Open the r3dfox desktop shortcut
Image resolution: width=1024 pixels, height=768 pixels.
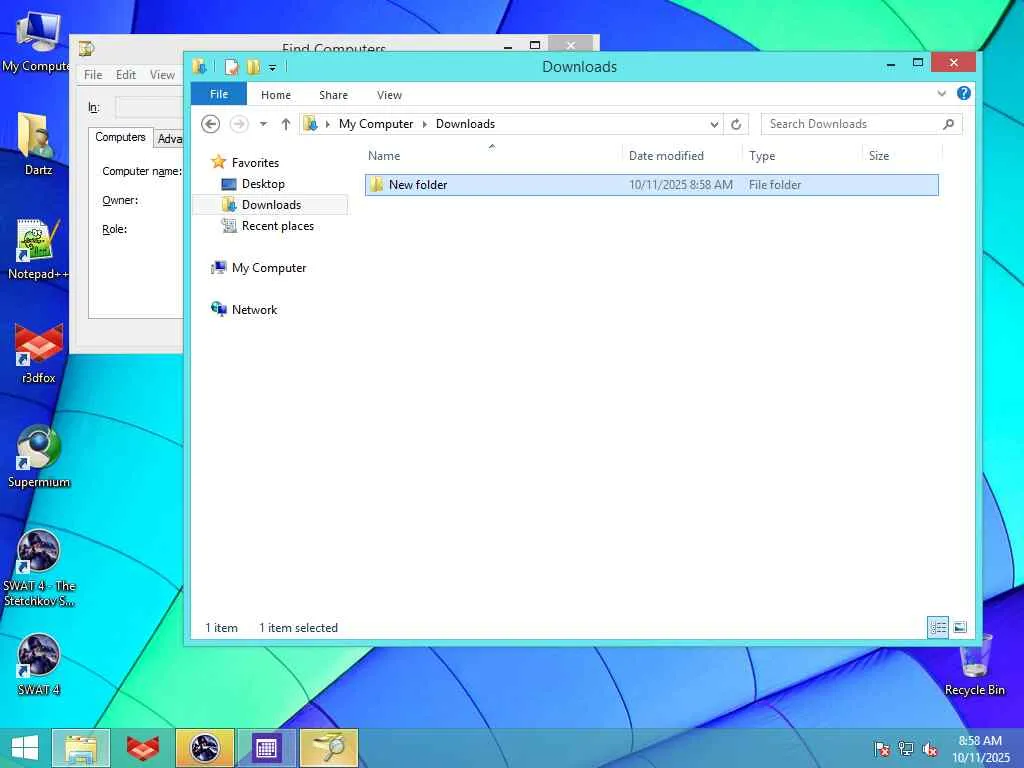tap(38, 353)
